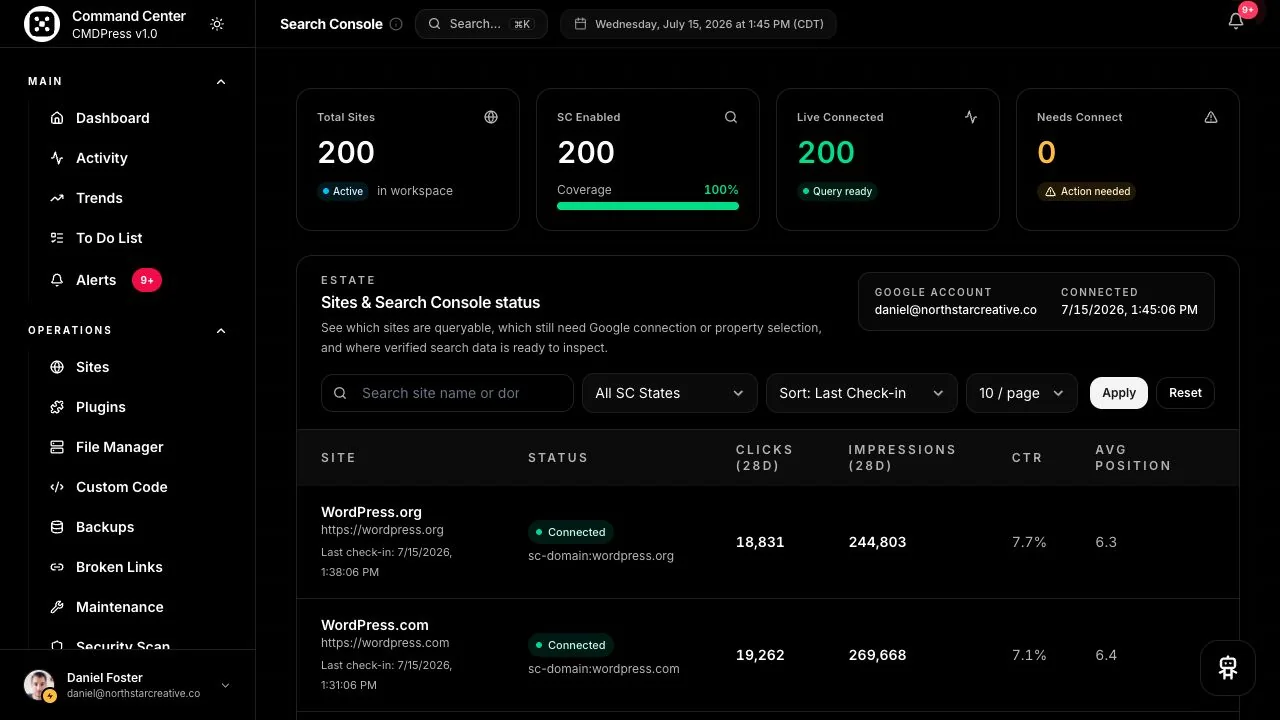Viewport: 1280px width, 720px height.
Task: Click the daniel@northstarcreative.co Google account text
Action: pos(955,310)
